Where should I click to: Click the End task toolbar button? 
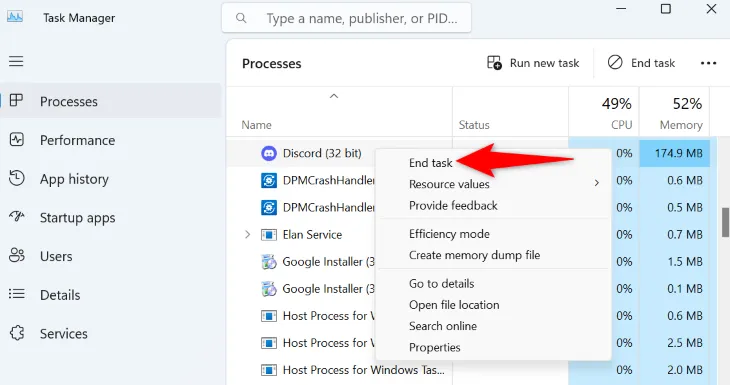(x=642, y=63)
